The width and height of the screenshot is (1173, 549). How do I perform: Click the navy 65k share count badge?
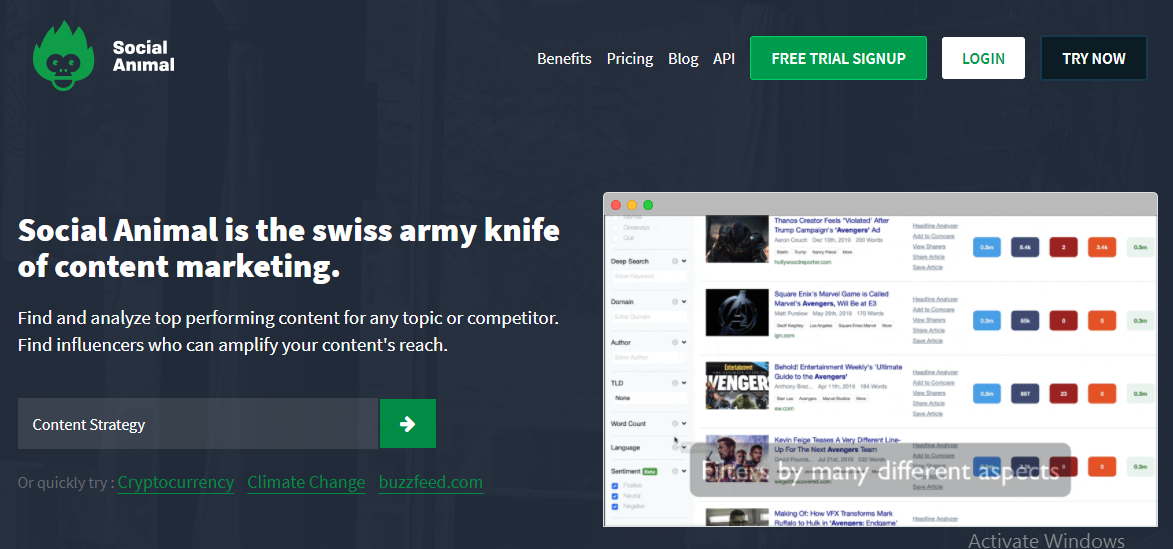1025,320
